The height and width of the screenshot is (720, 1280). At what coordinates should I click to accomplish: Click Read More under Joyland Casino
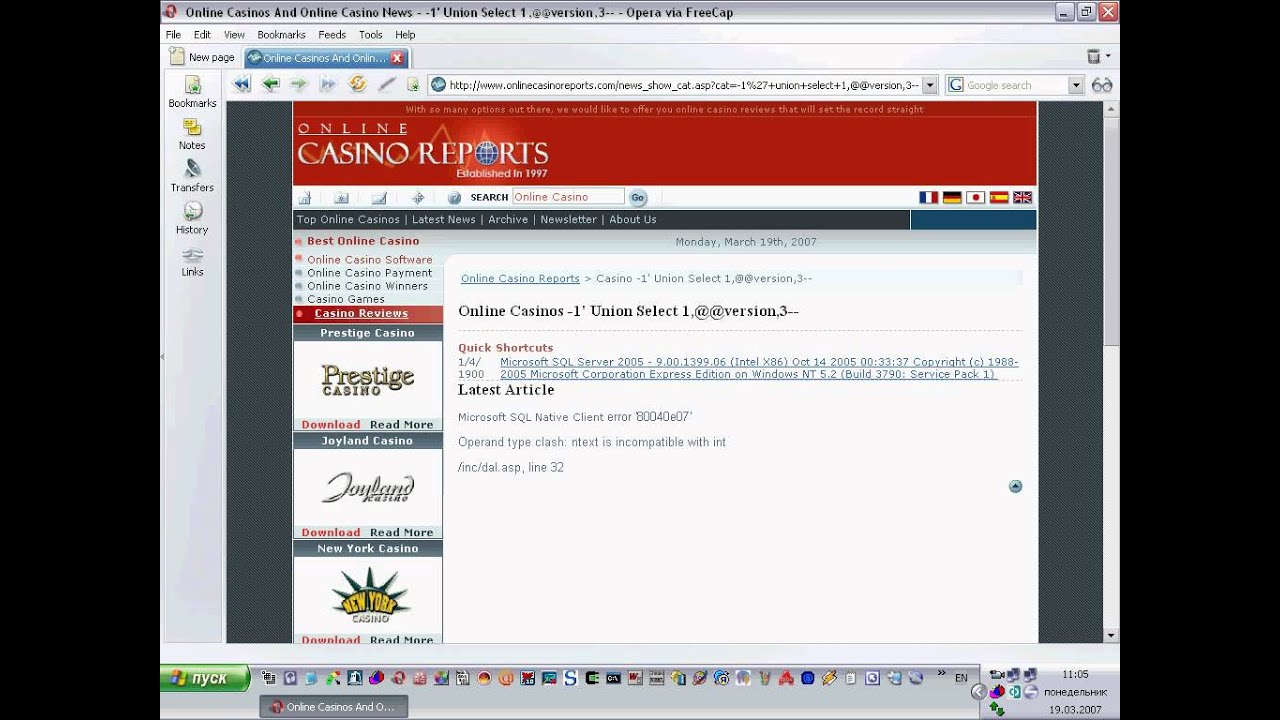point(401,533)
